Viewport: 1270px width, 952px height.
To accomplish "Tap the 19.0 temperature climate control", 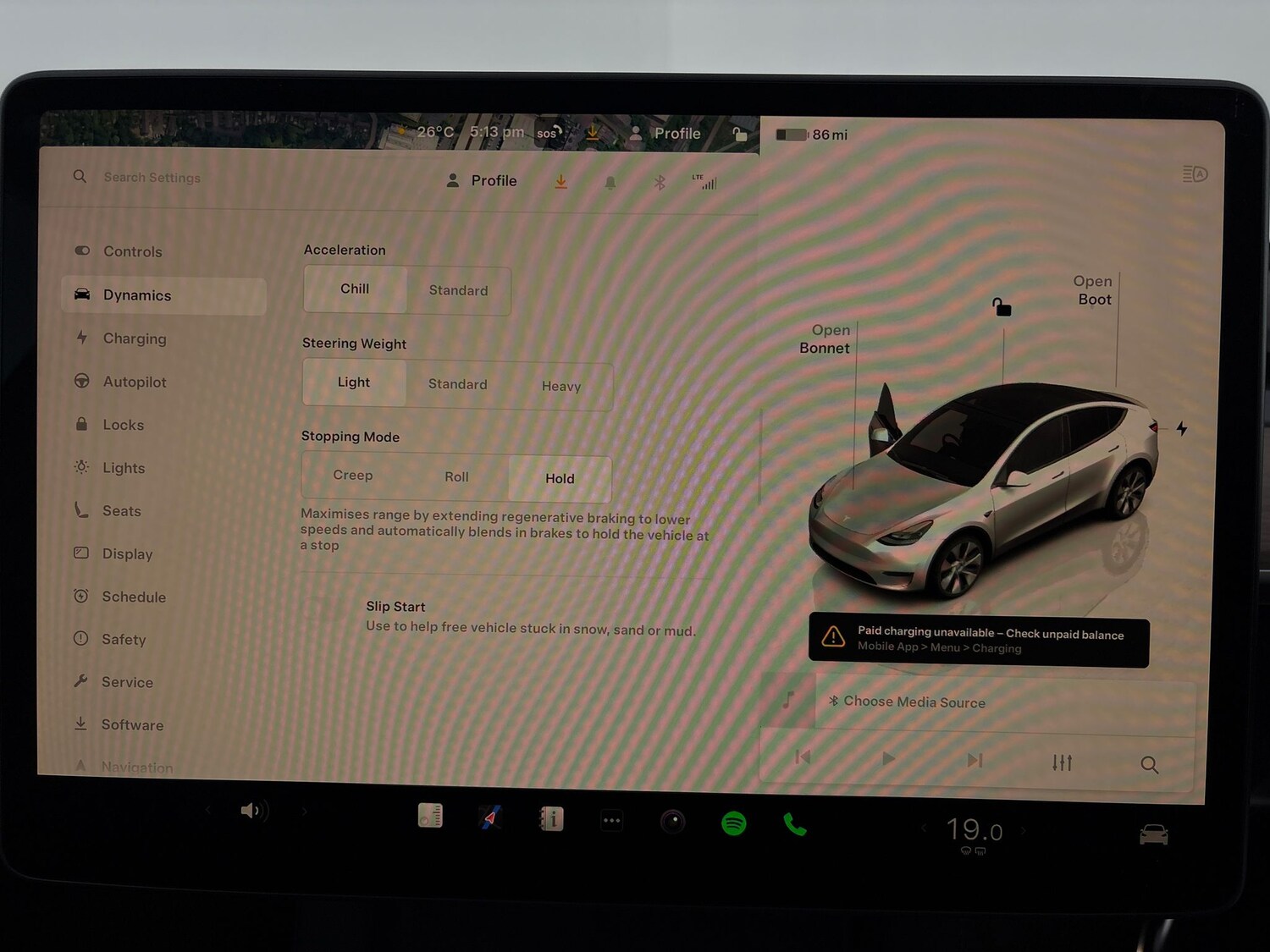I will click(975, 830).
